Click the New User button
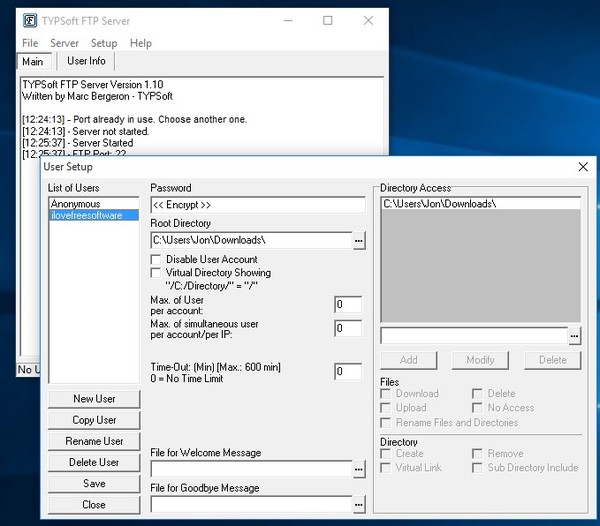The image size is (600, 526). 94,399
